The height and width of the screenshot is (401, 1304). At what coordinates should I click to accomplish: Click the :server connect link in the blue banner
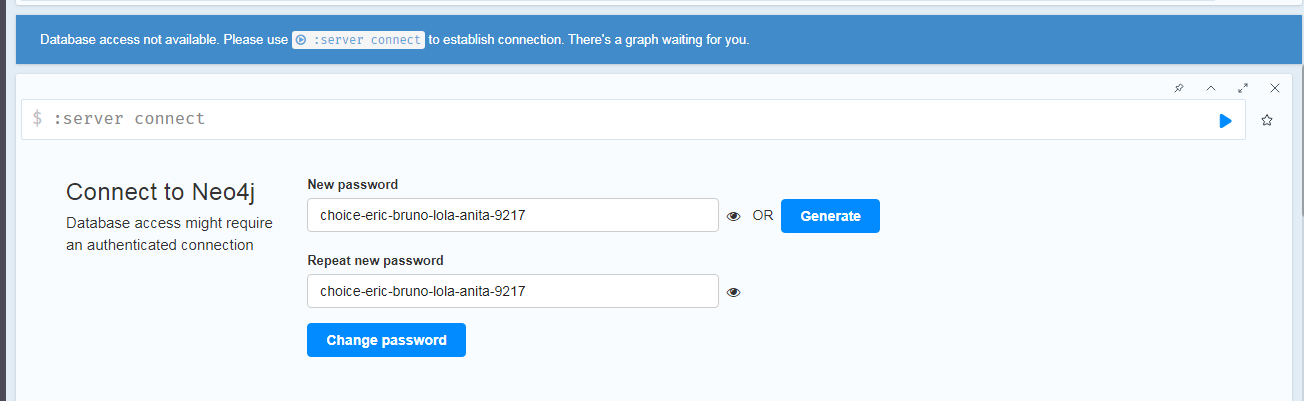(x=358, y=40)
